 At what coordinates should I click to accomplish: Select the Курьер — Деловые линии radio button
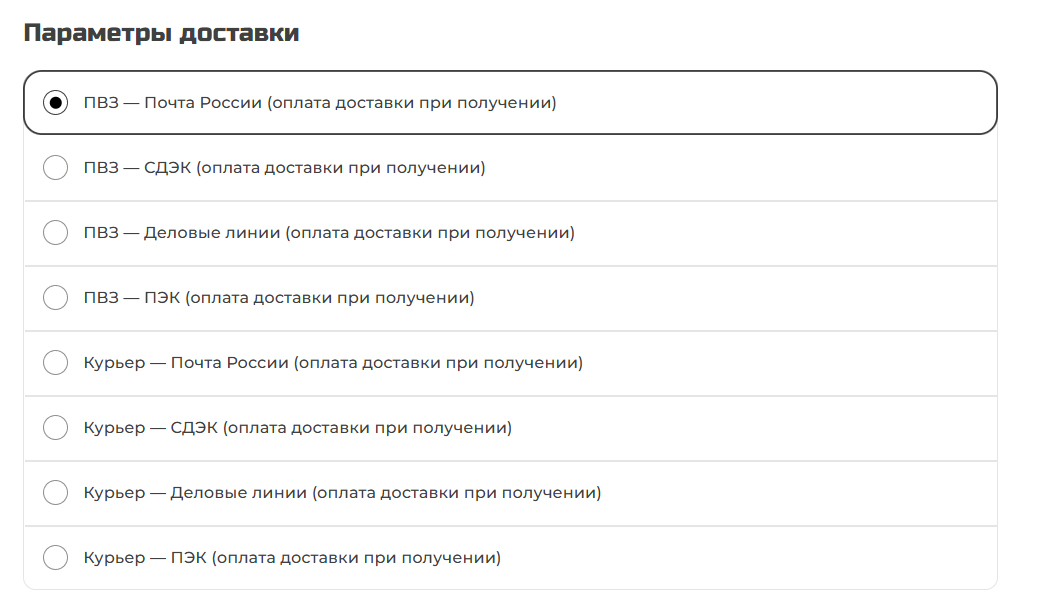[55, 493]
